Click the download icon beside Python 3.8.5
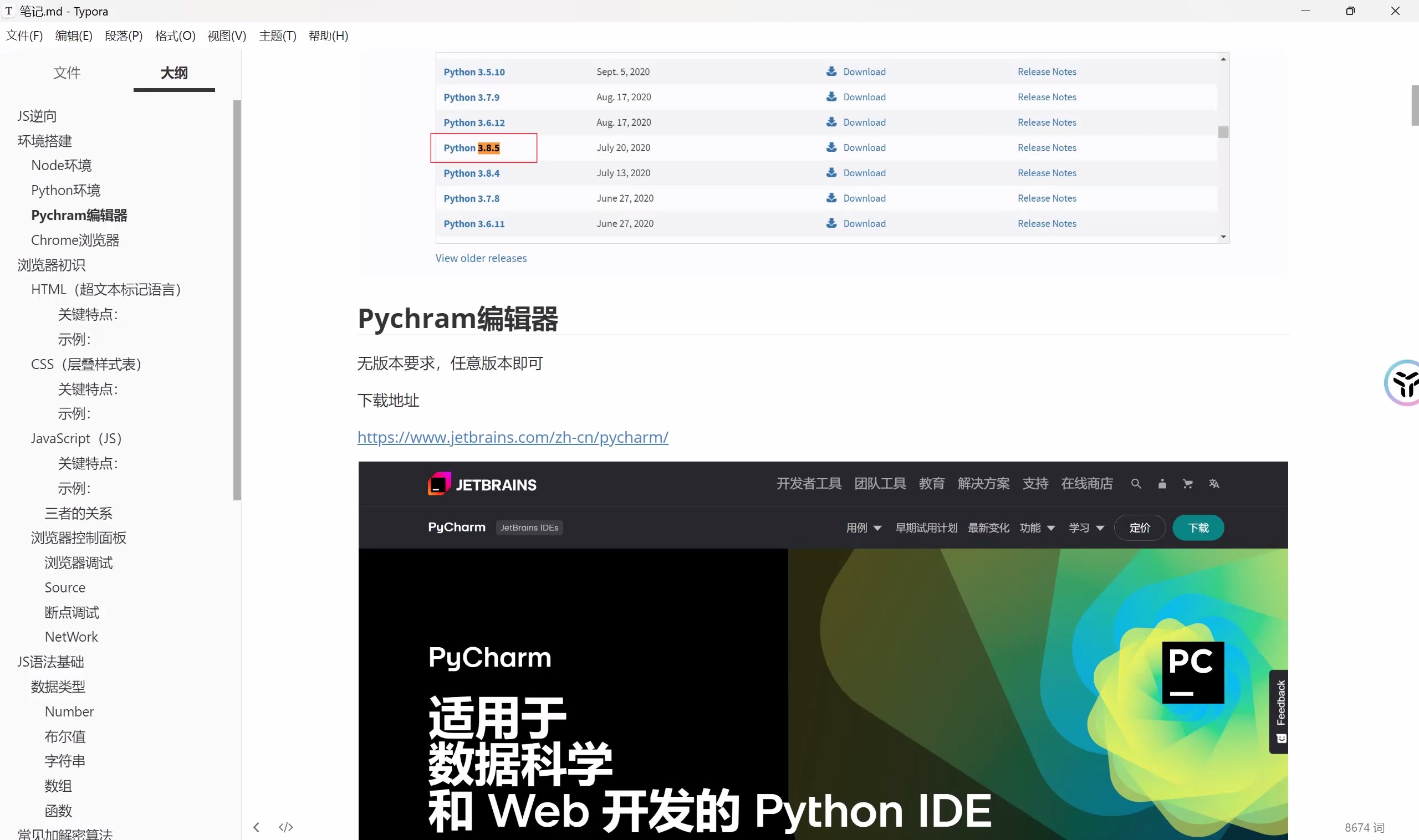 [x=831, y=147]
